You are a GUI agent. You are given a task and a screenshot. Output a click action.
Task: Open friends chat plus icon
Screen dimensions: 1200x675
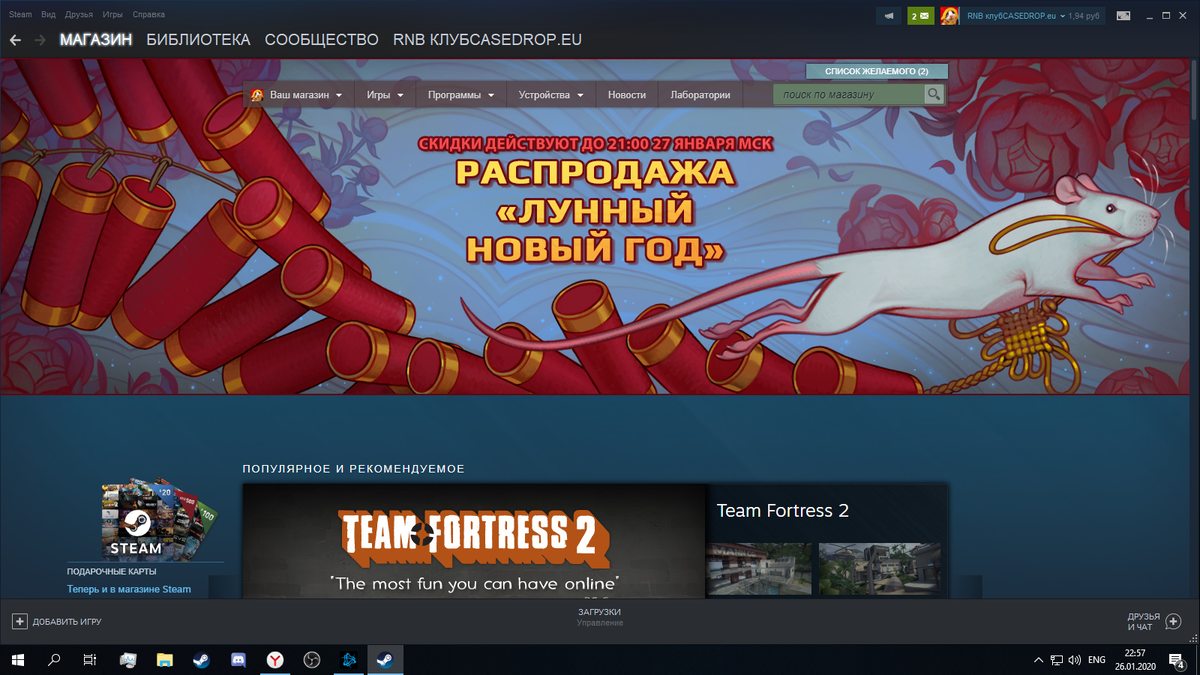coord(1173,621)
